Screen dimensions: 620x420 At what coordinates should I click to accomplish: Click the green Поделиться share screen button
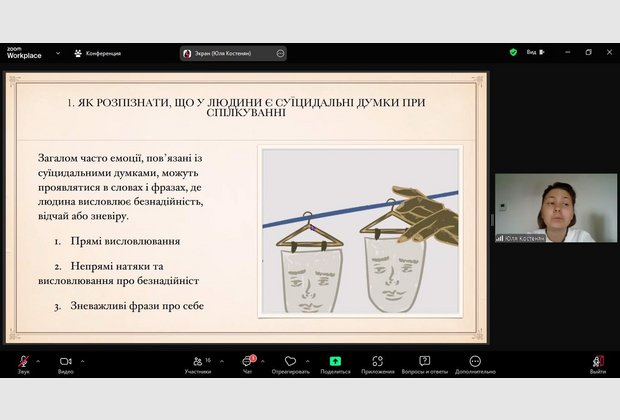click(x=335, y=362)
